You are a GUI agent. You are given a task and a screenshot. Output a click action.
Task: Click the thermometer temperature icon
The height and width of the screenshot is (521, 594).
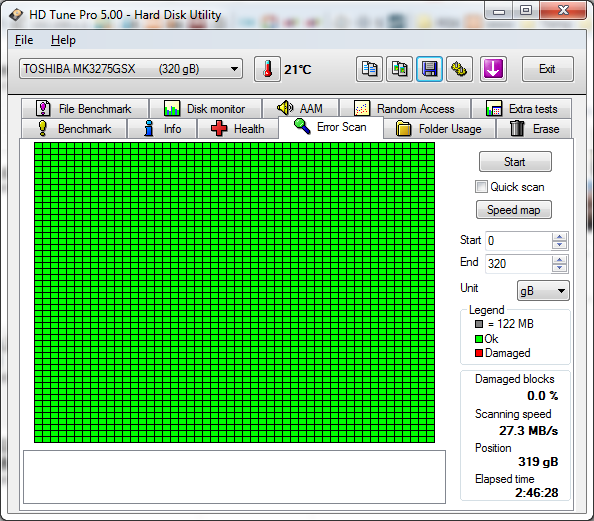[267, 69]
